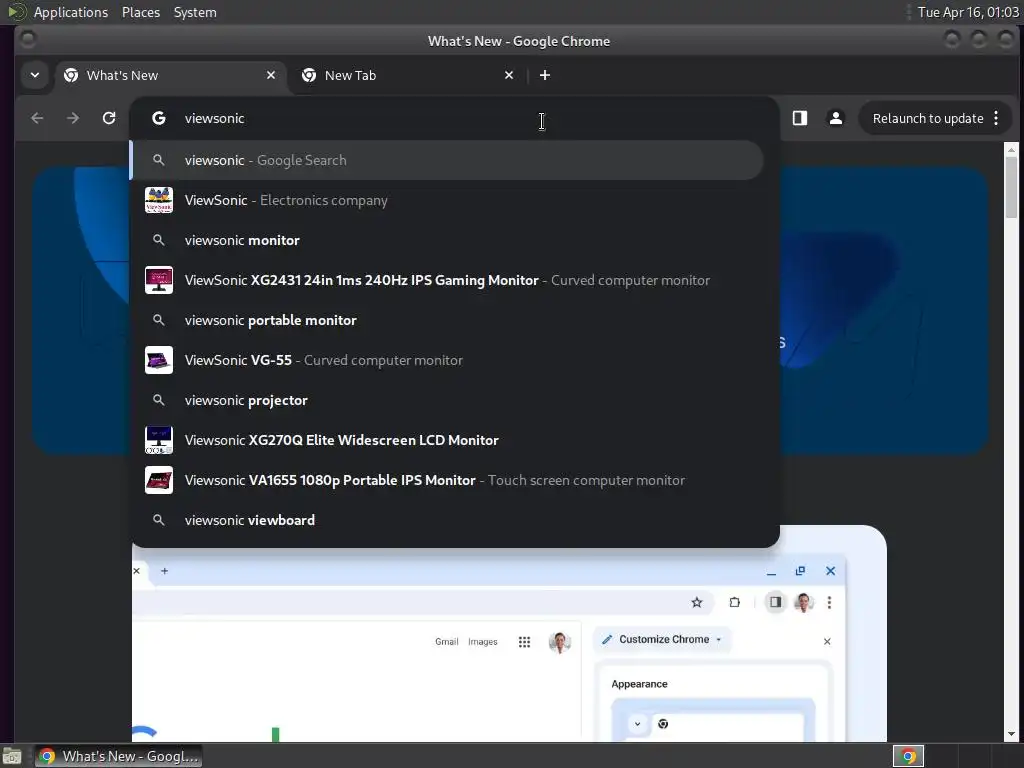
Task: Open Chrome three-dot menu
Action: click(996, 118)
